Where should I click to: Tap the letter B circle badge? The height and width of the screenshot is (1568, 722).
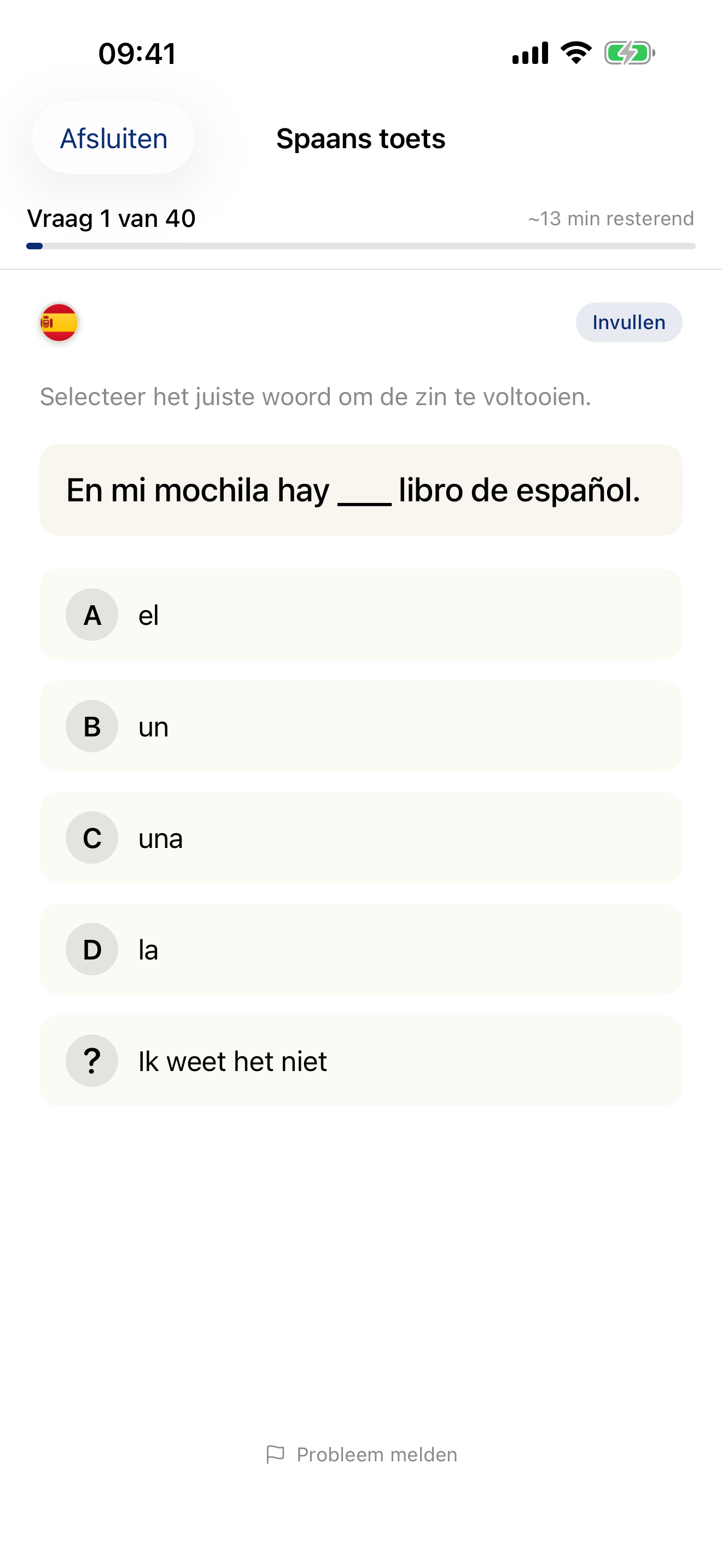[92, 726]
